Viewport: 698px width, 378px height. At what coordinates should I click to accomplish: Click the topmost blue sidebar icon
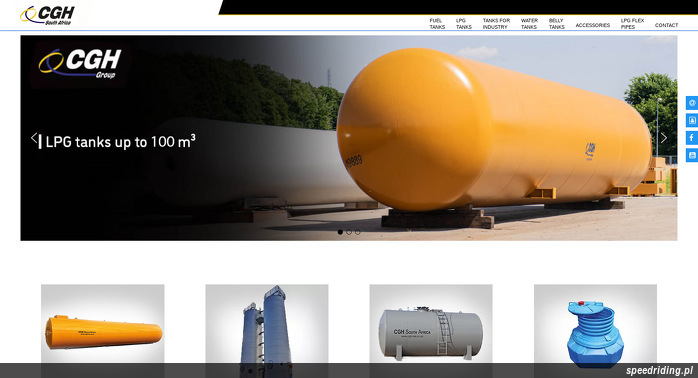coord(692,103)
